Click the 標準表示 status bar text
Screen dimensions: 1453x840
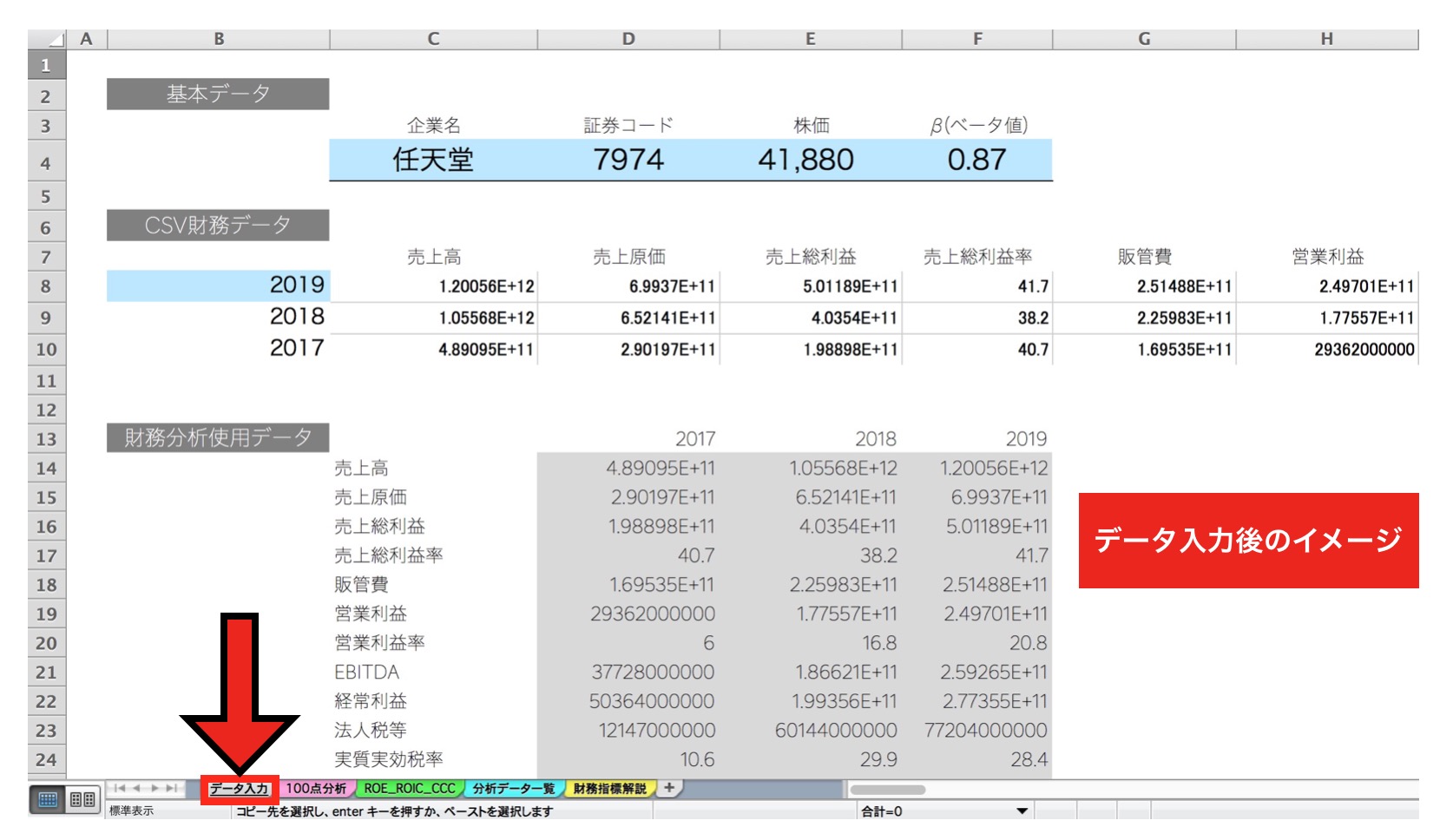131,811
